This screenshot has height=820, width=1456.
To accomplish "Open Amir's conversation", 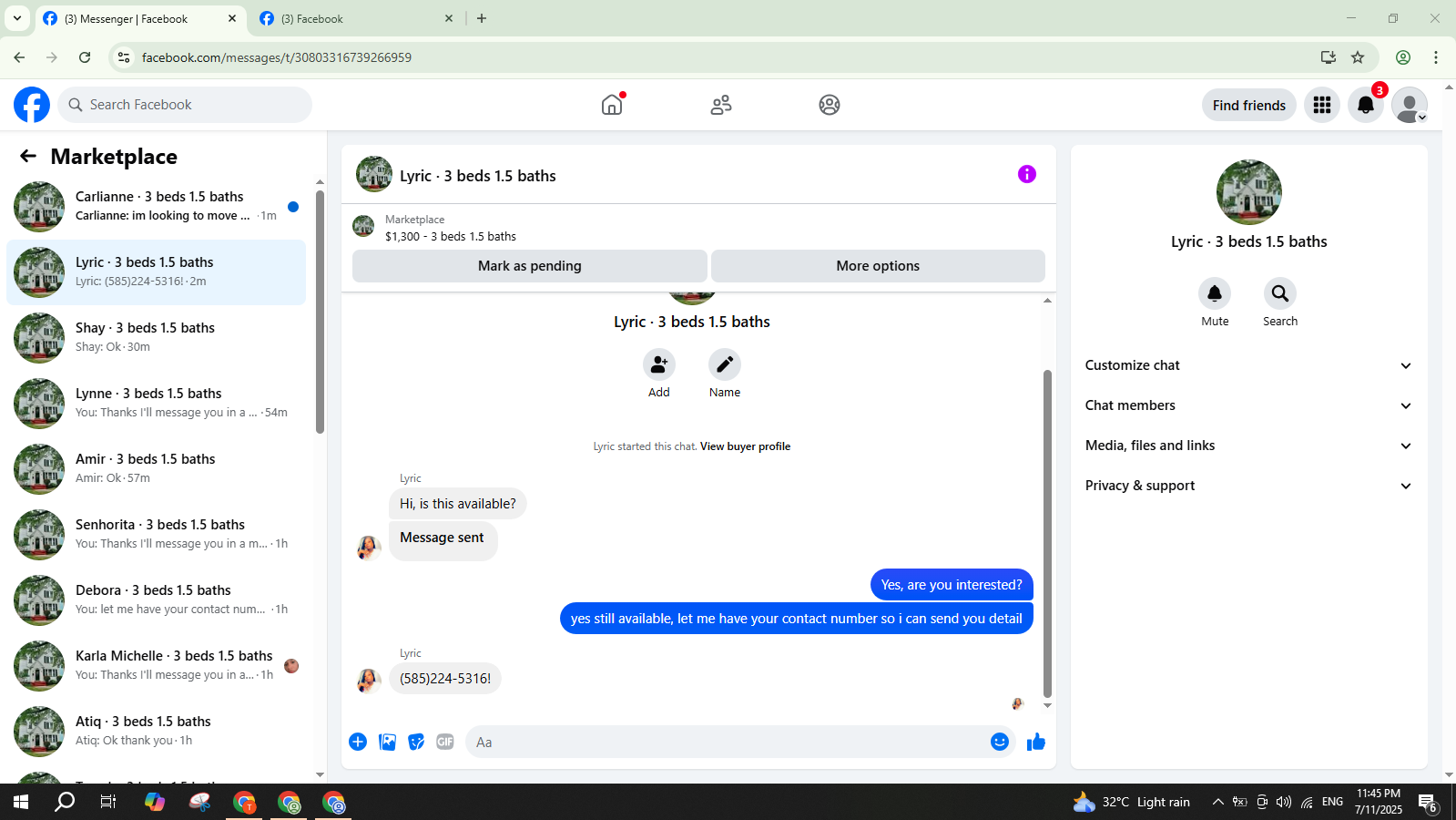I will coord(157,469).
